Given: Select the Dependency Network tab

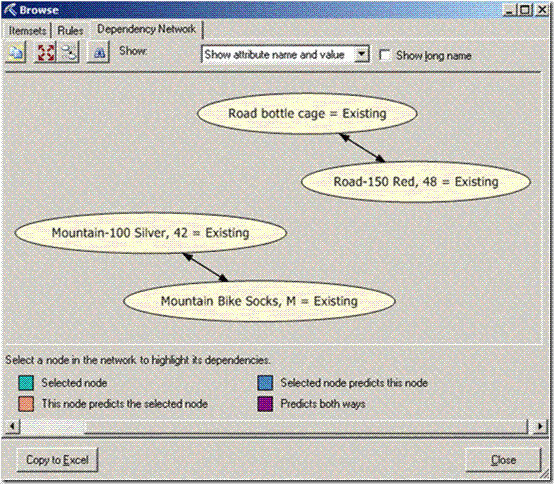Looking at the screenshot, I should point(146,29).
